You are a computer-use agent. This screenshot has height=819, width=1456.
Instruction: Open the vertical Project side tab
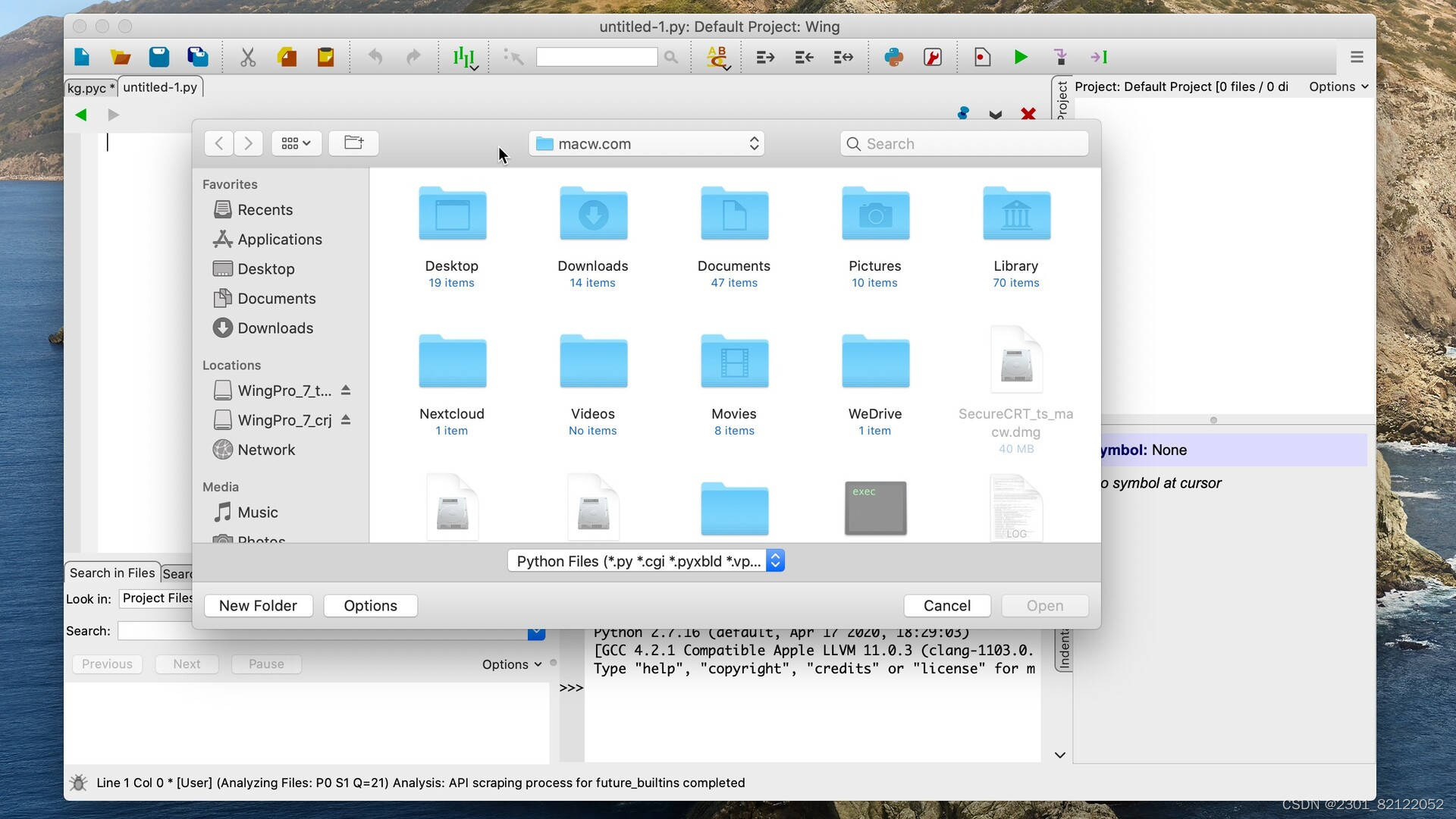pyautogui.click(x=1062, y=98)
